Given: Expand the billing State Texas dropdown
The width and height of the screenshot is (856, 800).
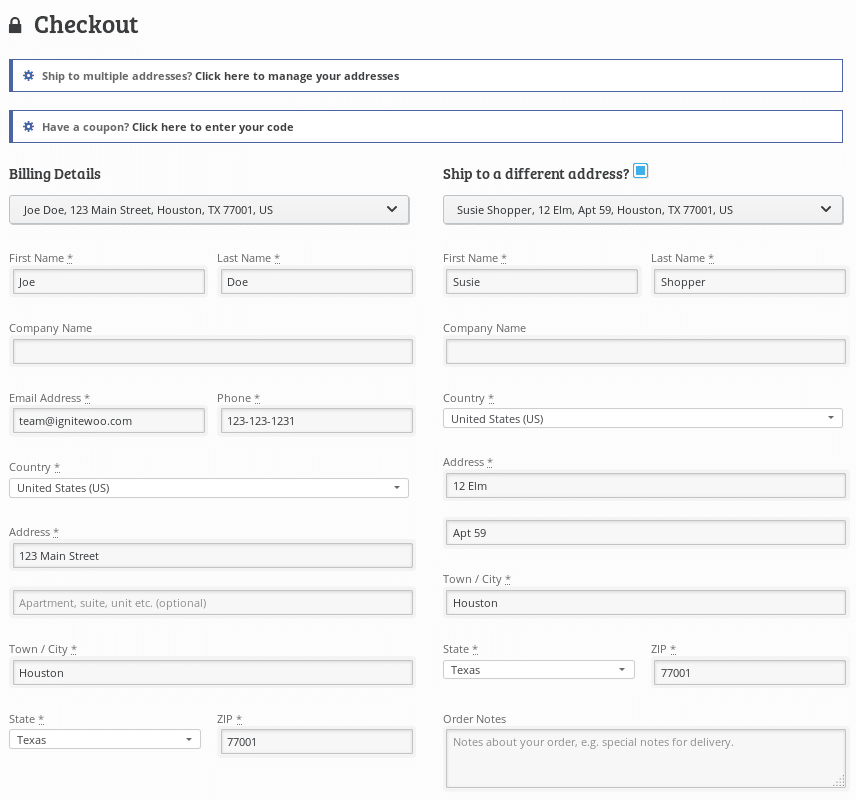Looking at the screenshot, I should (x=105, y=739).
